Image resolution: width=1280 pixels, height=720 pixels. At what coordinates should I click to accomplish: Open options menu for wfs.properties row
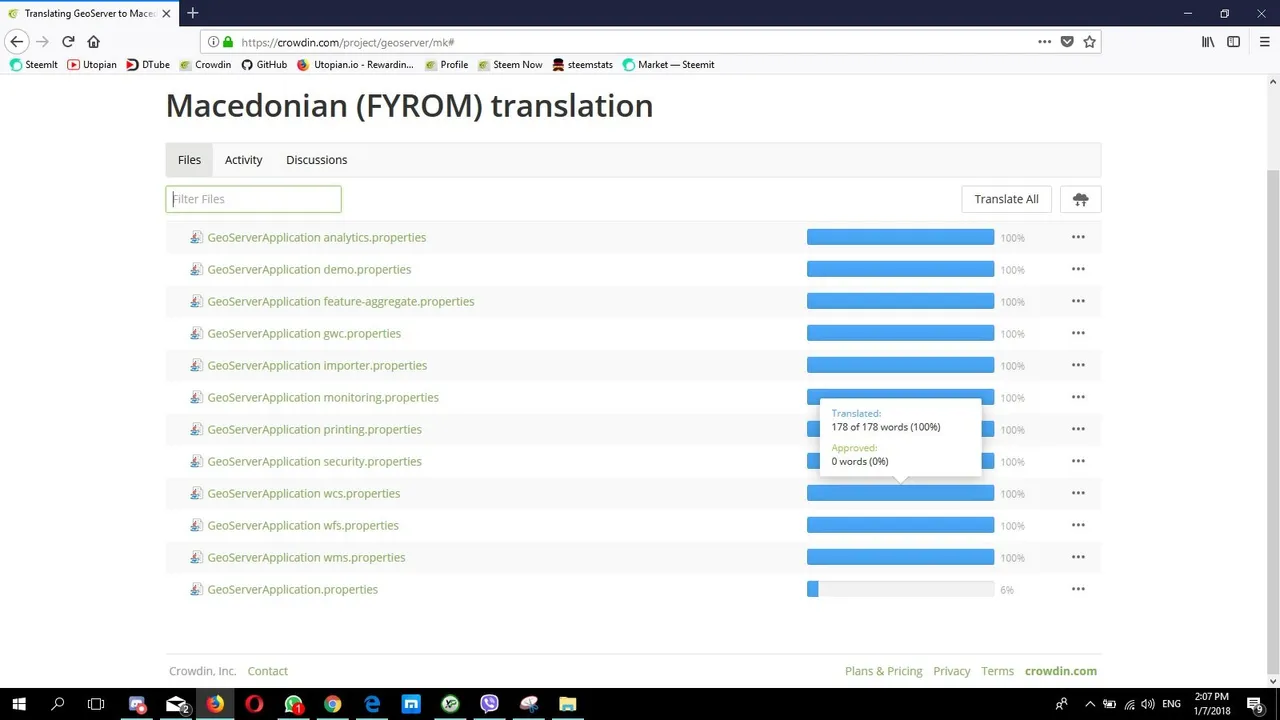tap(1078, 525)
